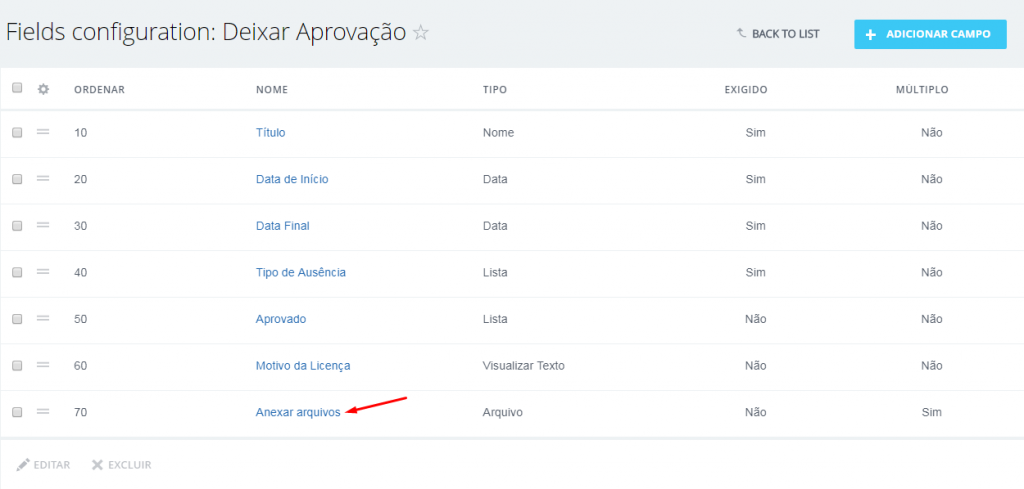Viewport: 1024px width, 489px height.
Task: Tick the Tipo de Ausência checkbox
Action: click(x=18, y=272)
